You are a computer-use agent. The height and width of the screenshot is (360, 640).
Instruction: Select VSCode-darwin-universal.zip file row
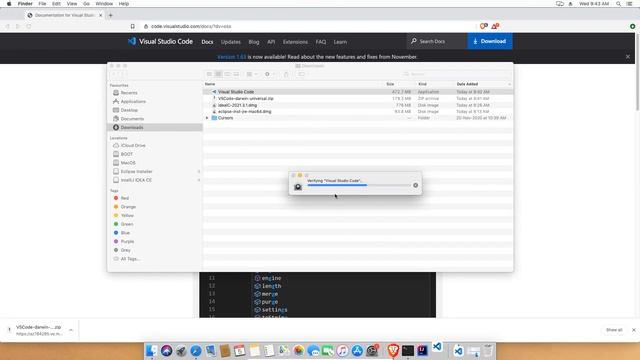[x=358, y=98]
